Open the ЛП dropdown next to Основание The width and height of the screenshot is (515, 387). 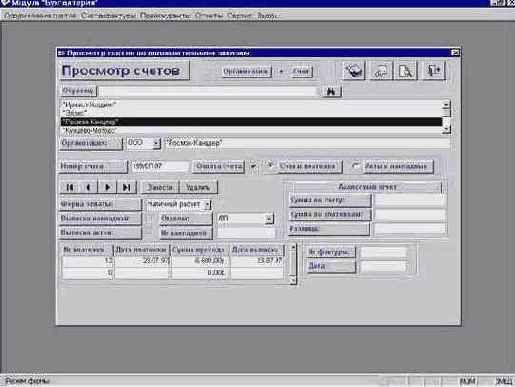pyautogui.click(x=269, y=219)
